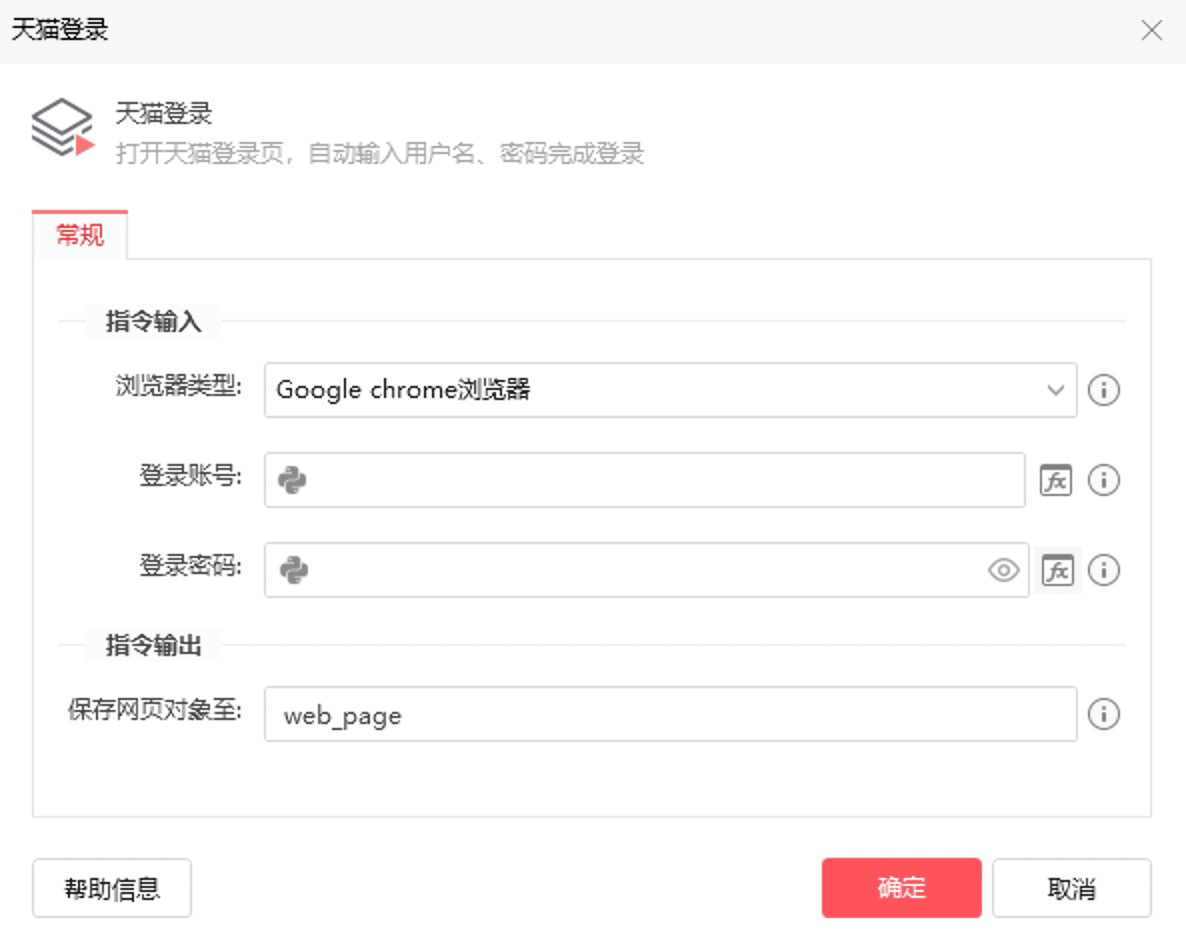Screen dimensions: 1186x946
Task: Click the 确定 button
Action: [x=902, y=888]
